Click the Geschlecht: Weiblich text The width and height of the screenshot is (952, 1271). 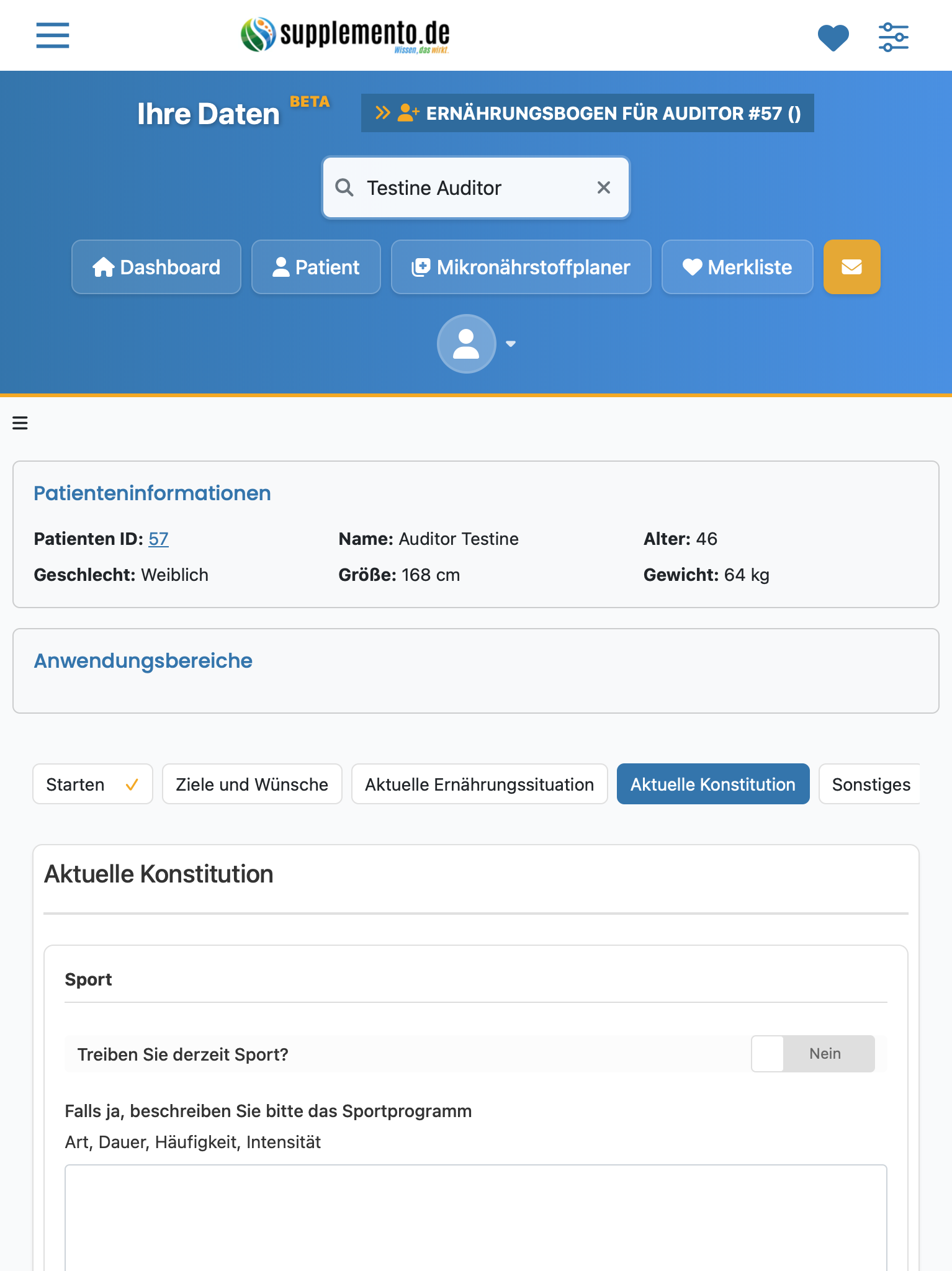(121, 575)
